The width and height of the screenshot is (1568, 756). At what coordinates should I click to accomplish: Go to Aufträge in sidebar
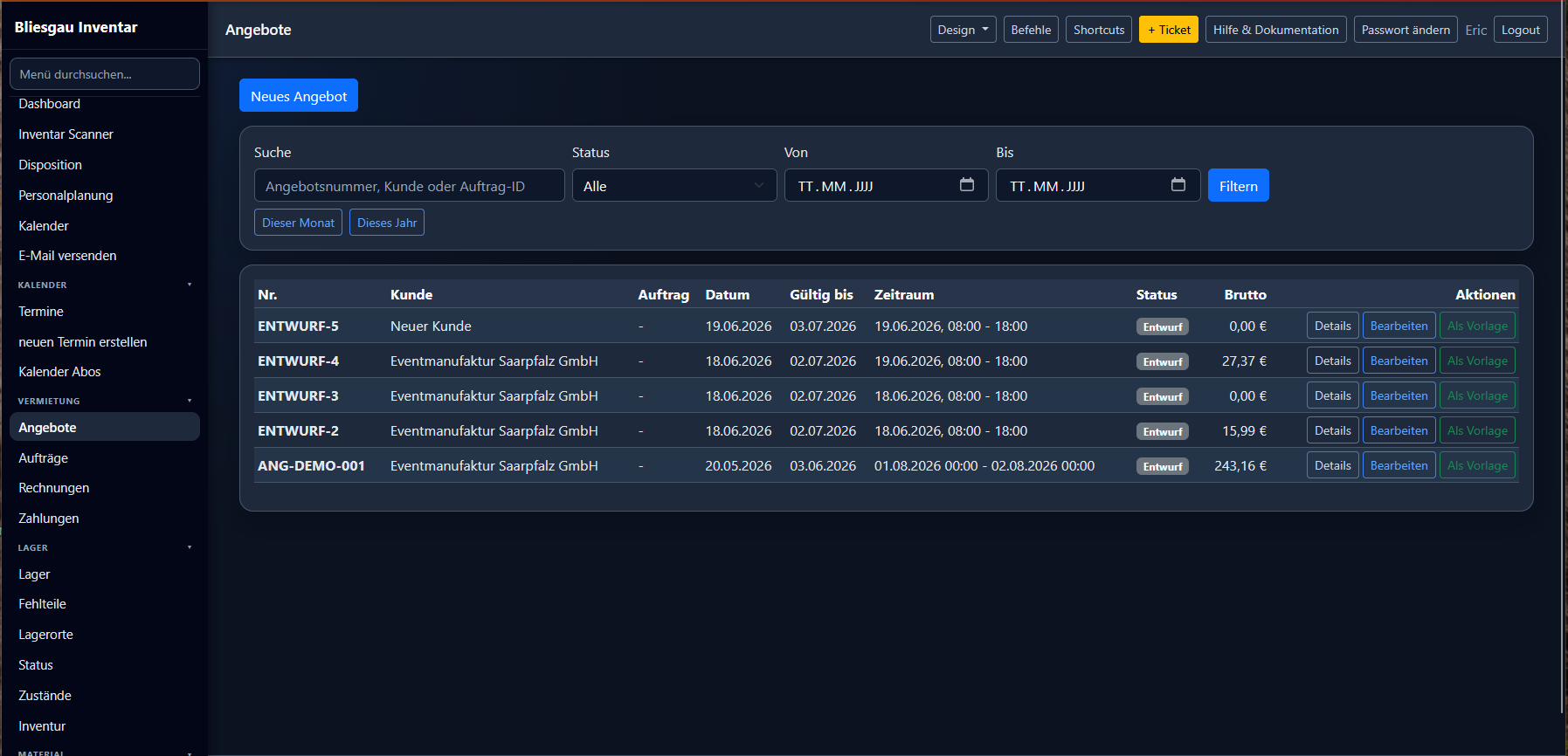(105, 458)
